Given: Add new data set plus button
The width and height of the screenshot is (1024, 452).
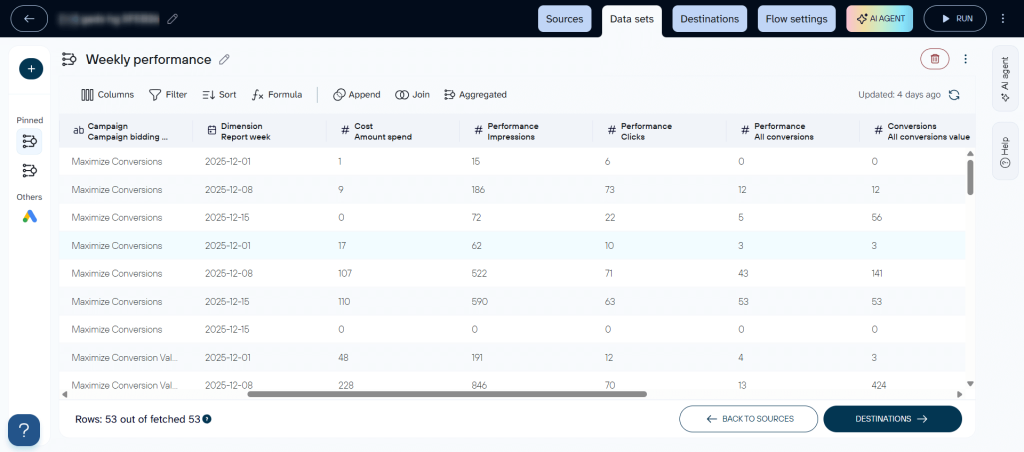Looking at the screenshot, I should pos(31,69).
